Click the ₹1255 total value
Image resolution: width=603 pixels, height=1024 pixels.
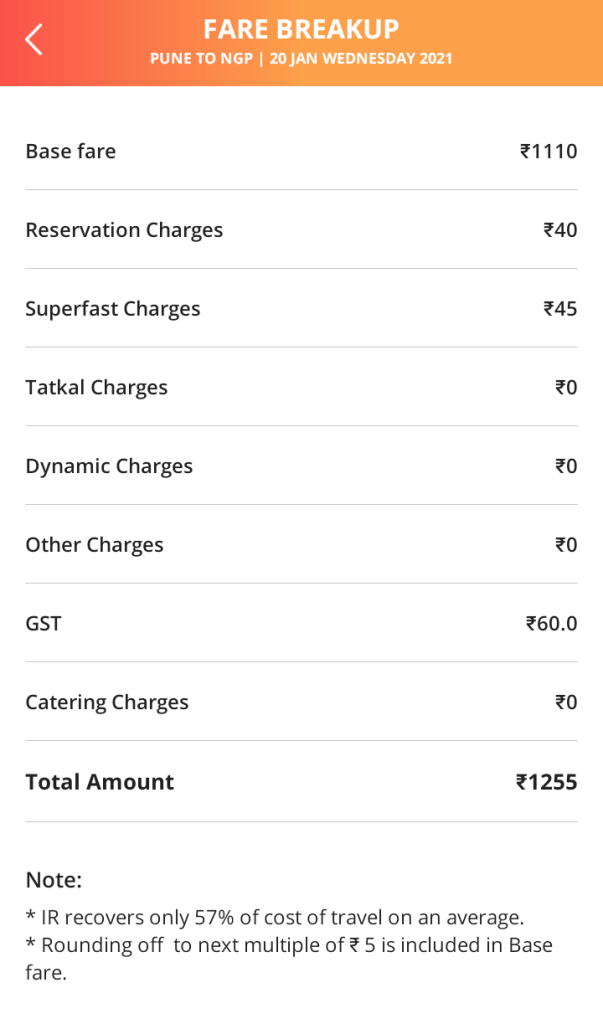[546, 782]
